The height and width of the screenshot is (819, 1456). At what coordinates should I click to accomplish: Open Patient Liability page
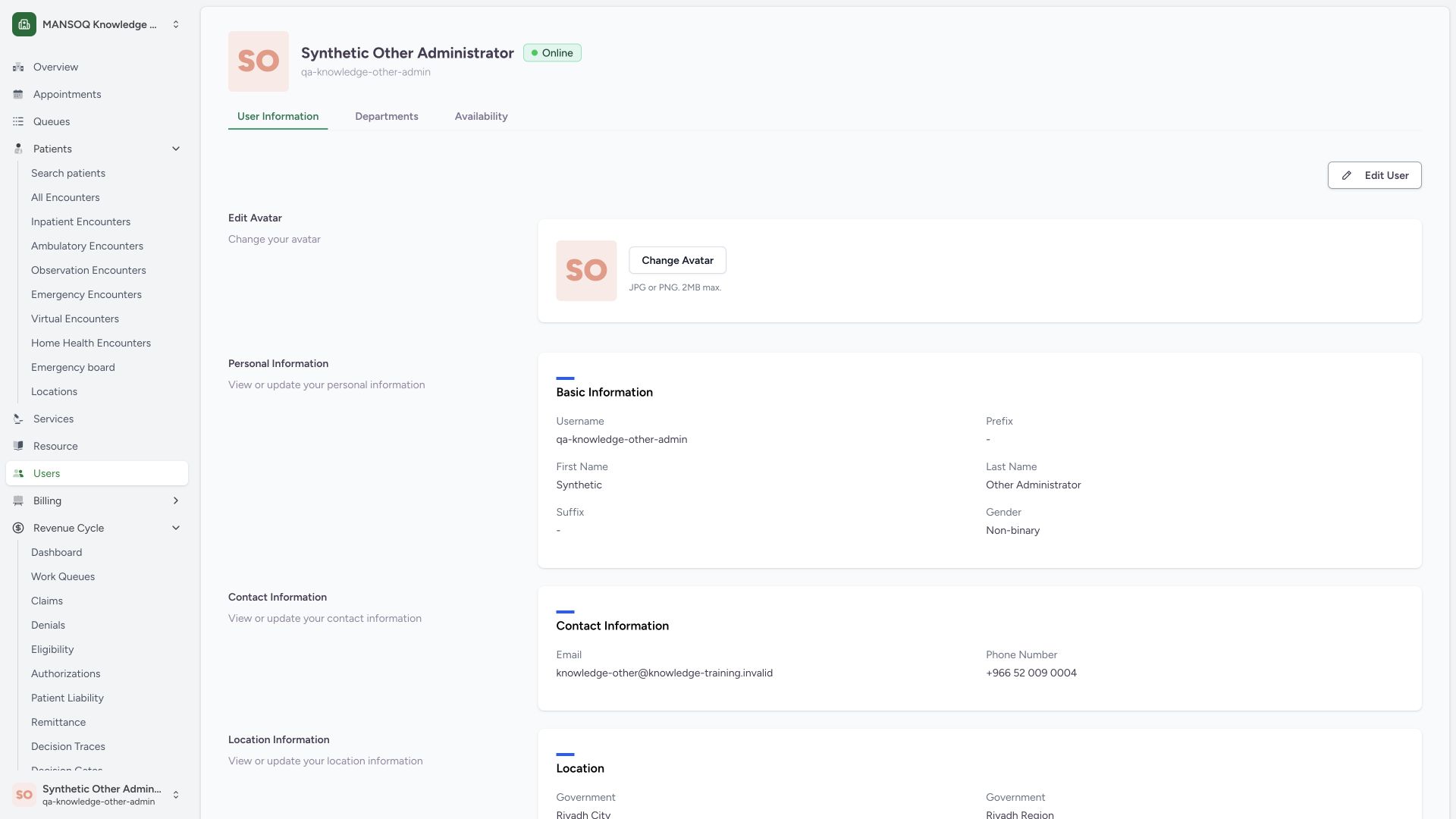tap(67, 698)
